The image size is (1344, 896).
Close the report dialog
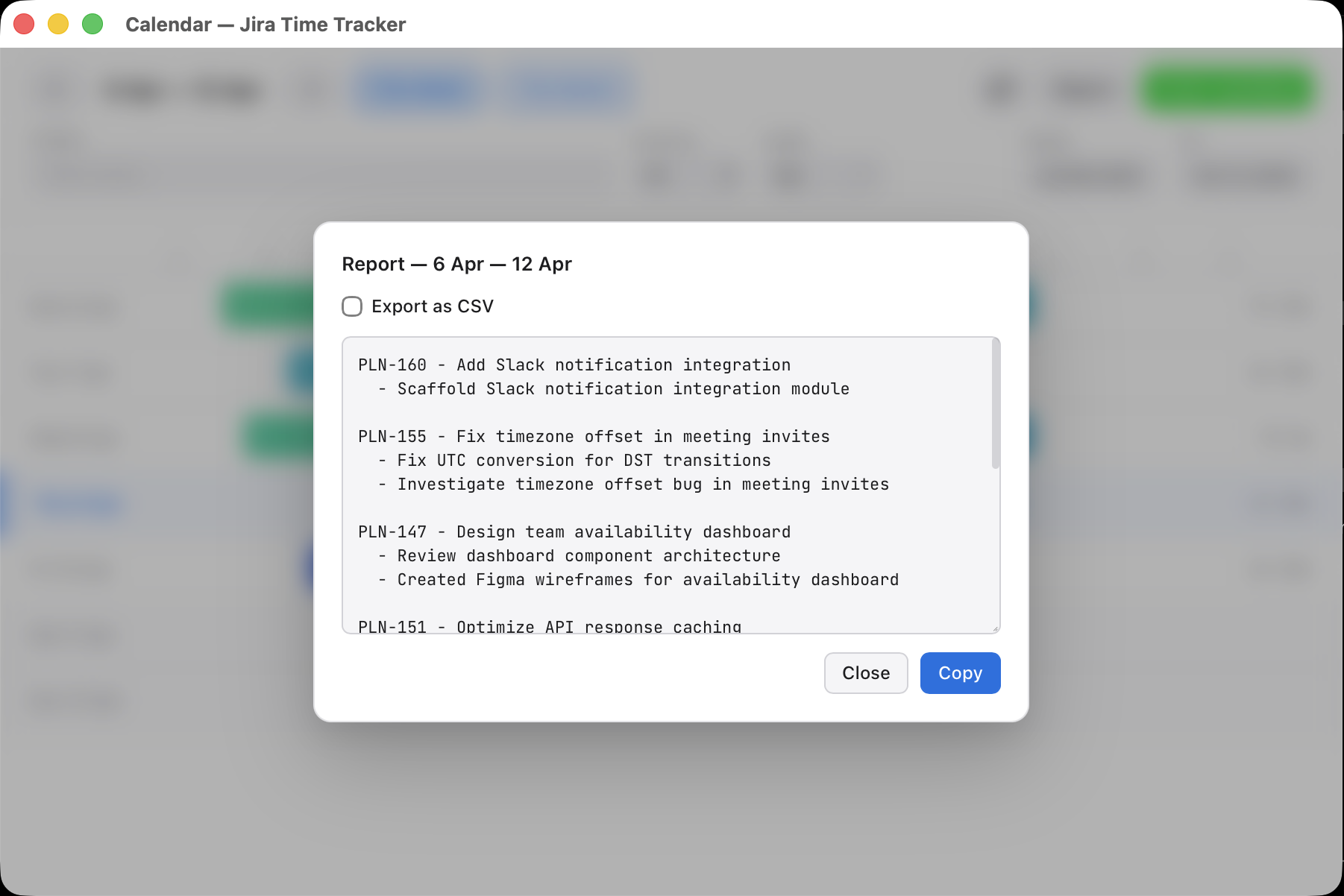click(865, 673)
